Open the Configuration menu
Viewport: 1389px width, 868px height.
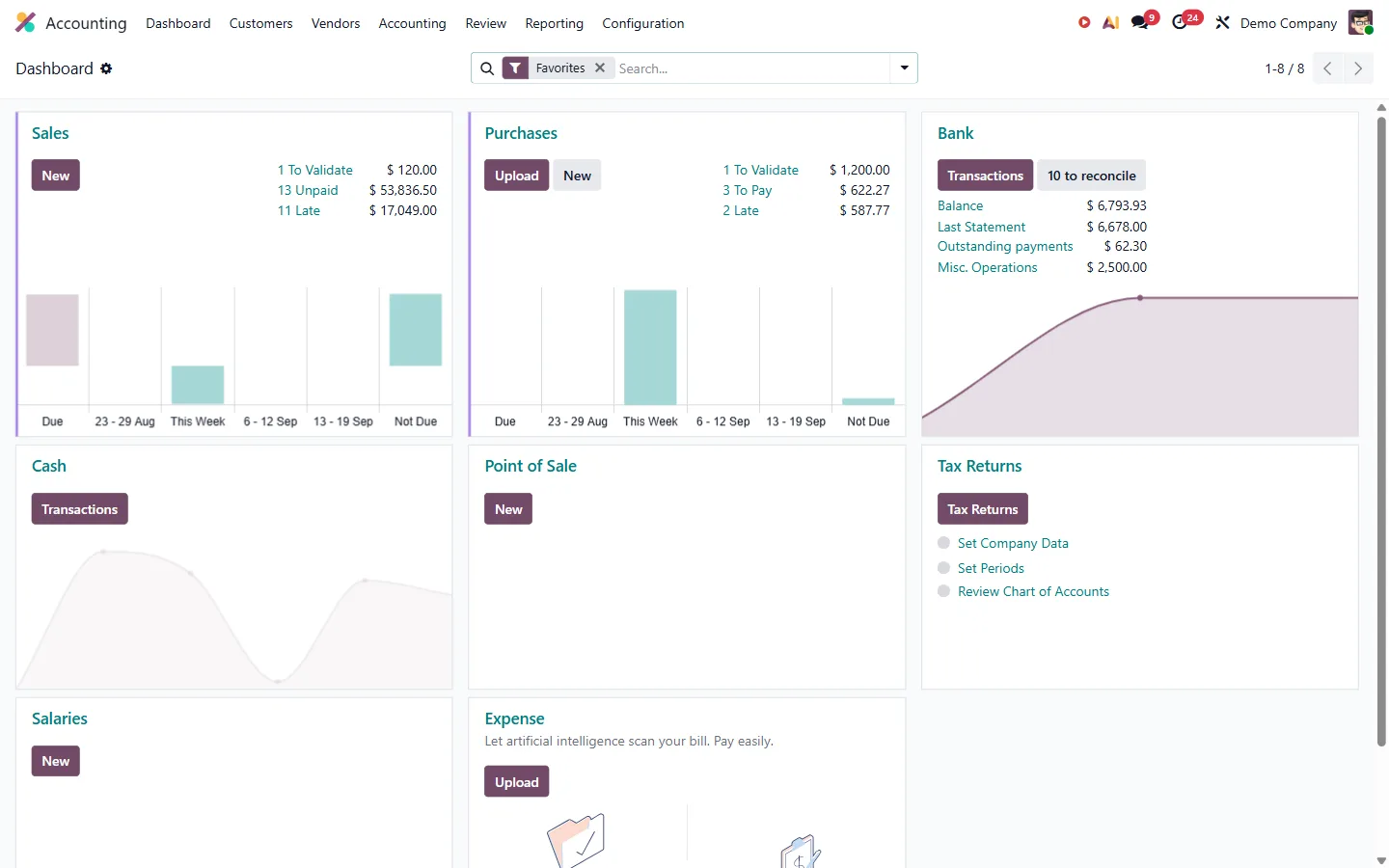click(x=643, y=23)
